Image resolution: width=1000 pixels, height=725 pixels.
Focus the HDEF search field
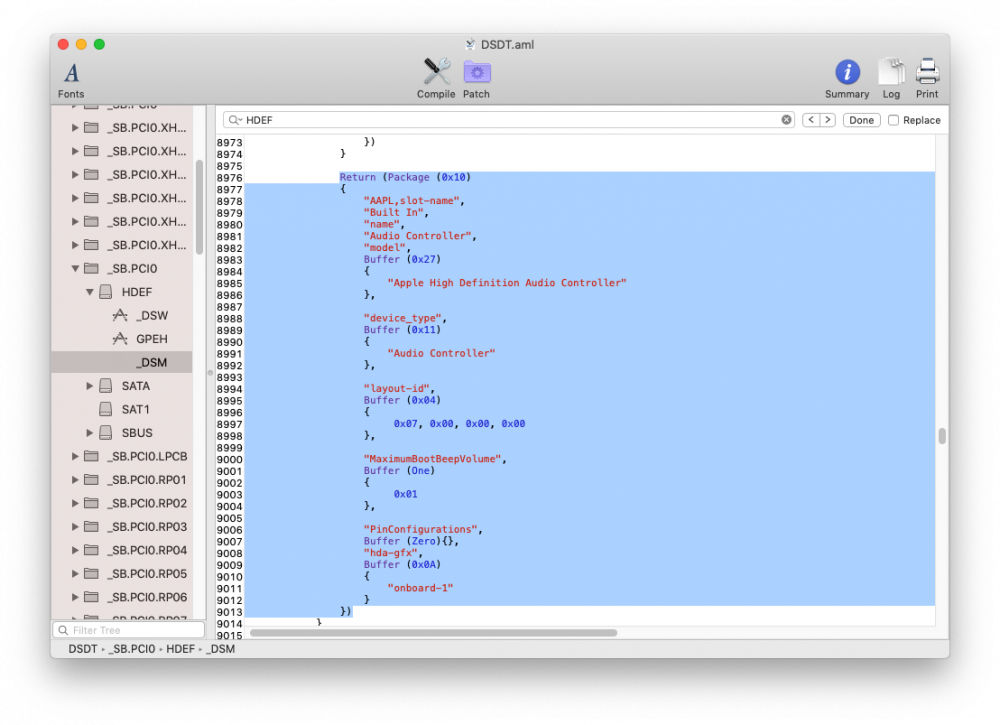pos(510,120)
